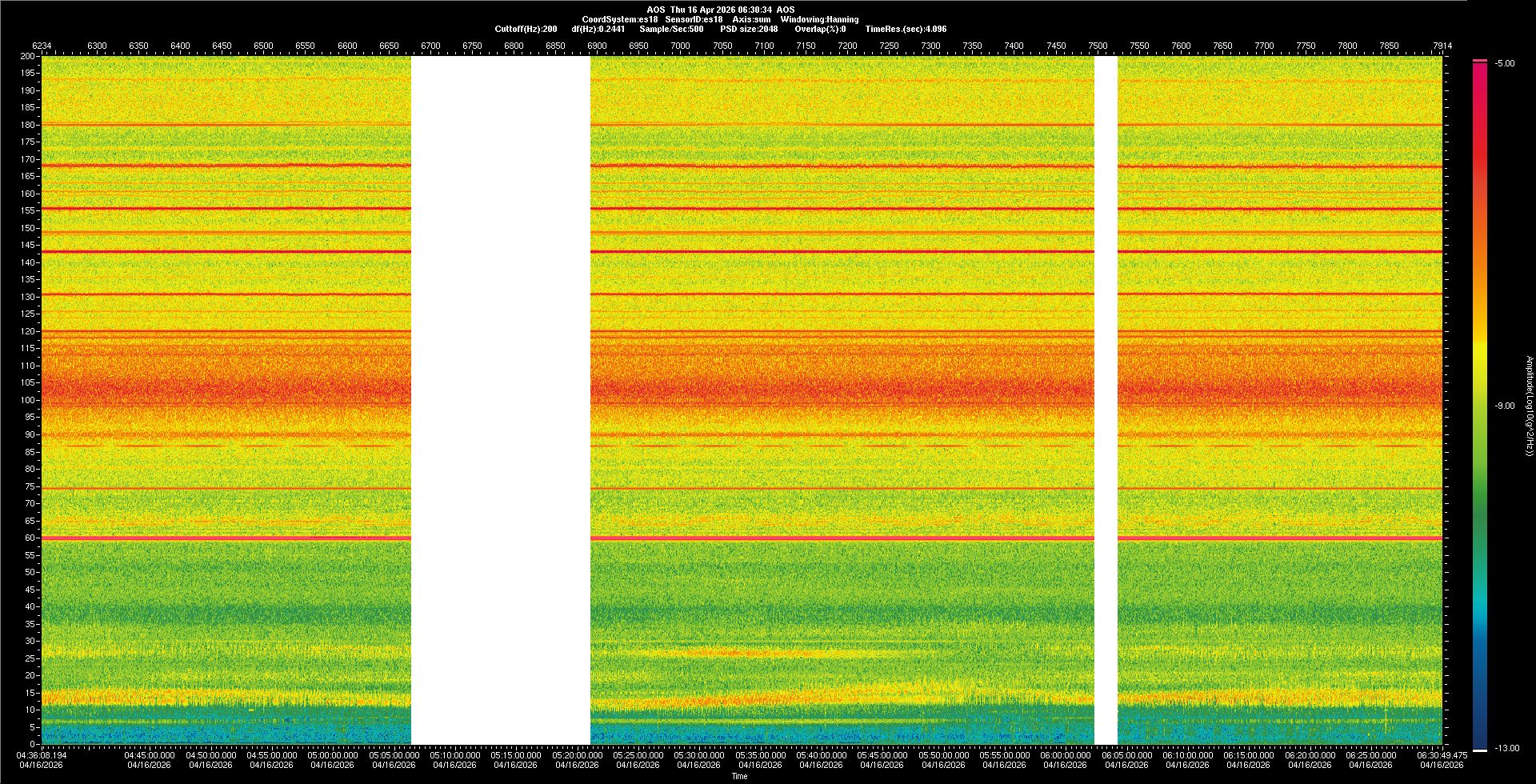Select the -5.00 maximum label on colorbar
The height and width of the screenshot is (784, 1536).
point(1505,64)
